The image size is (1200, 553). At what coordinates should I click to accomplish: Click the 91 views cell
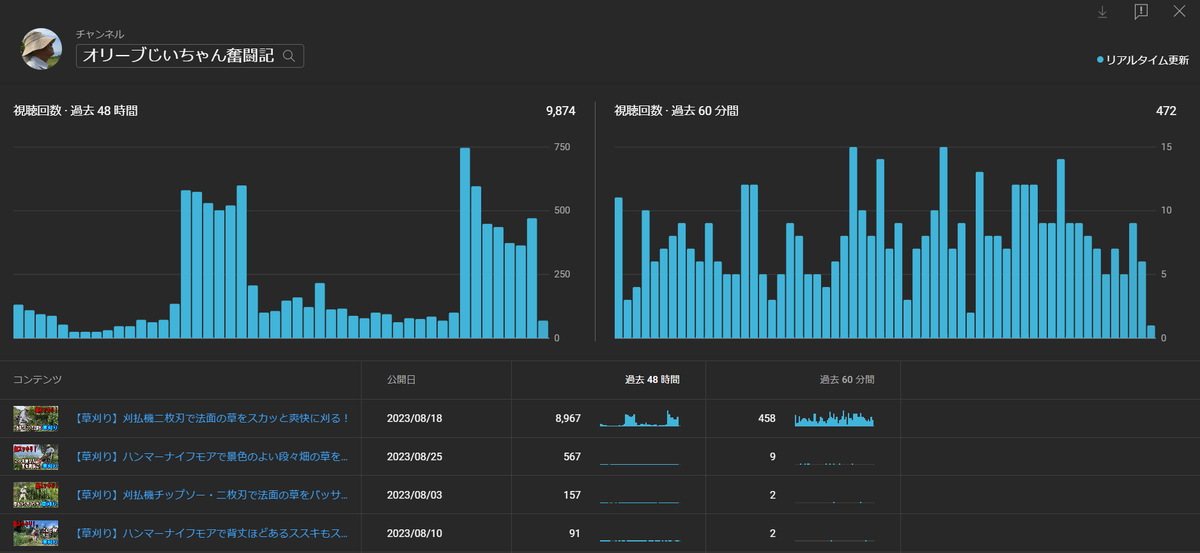tap(575, 533)
